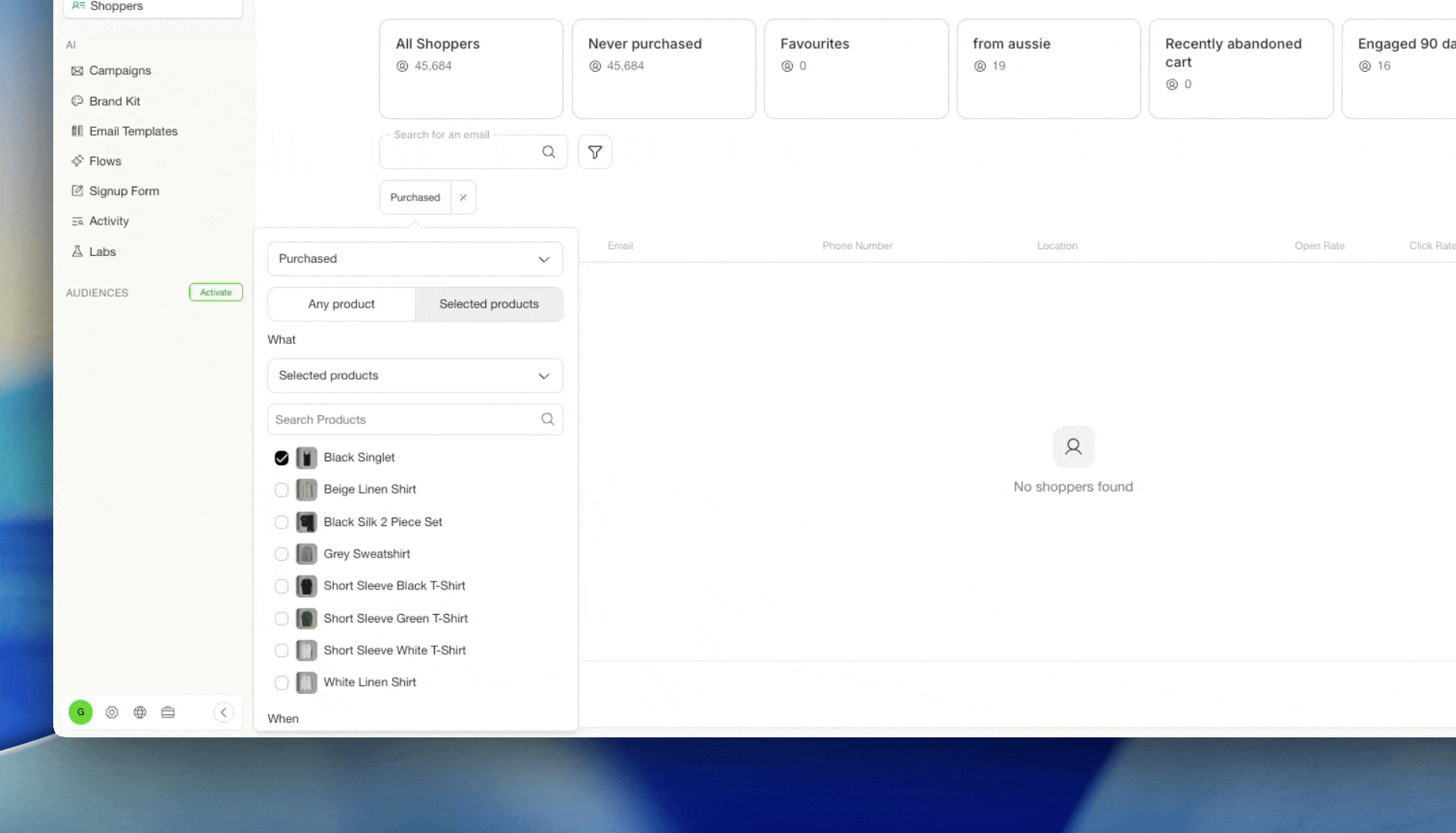Check Short Sleeve Black T-Shirt checkbox
This screenshot has width=1456, height=833.
coord(281,586)
